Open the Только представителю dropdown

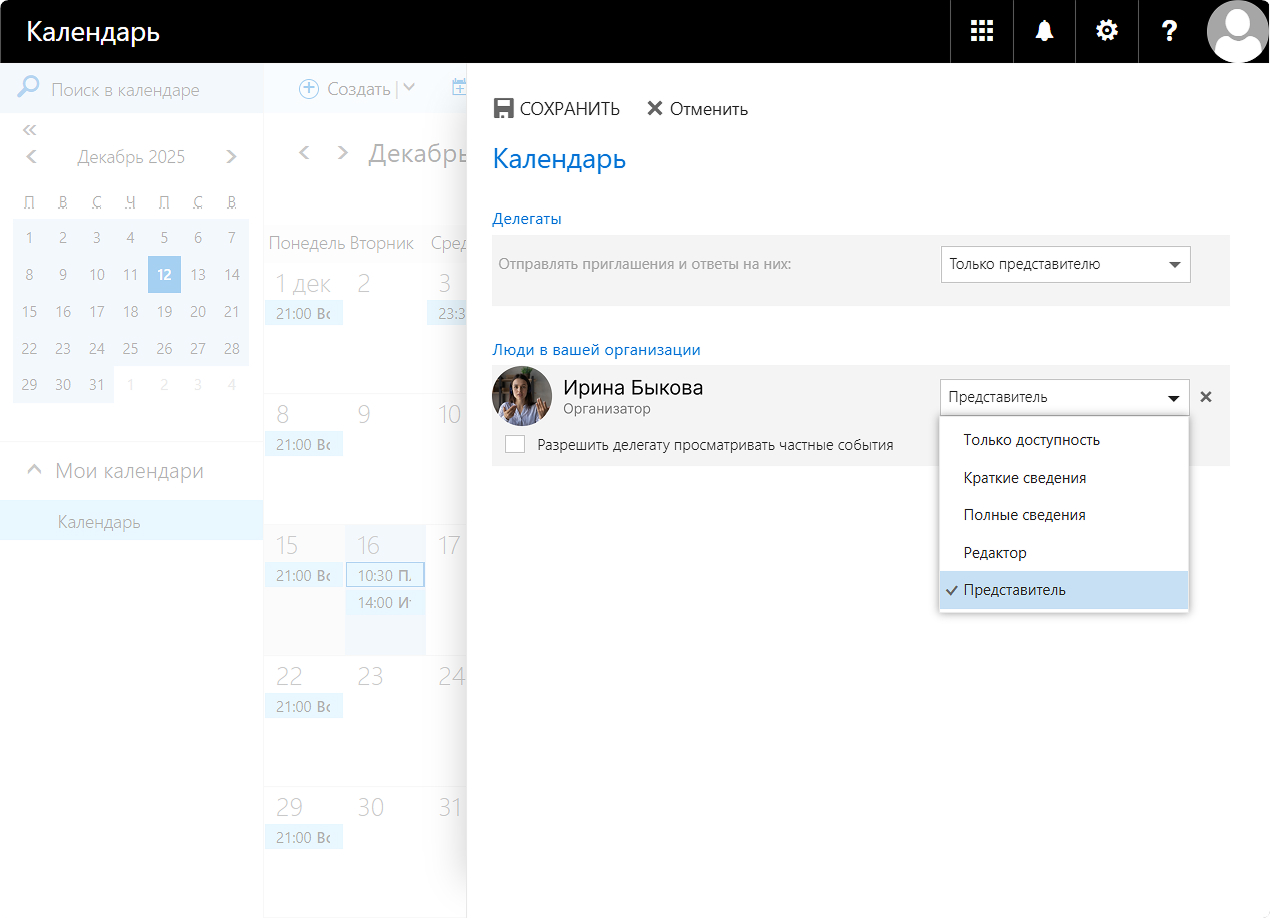pos(1065,265)
